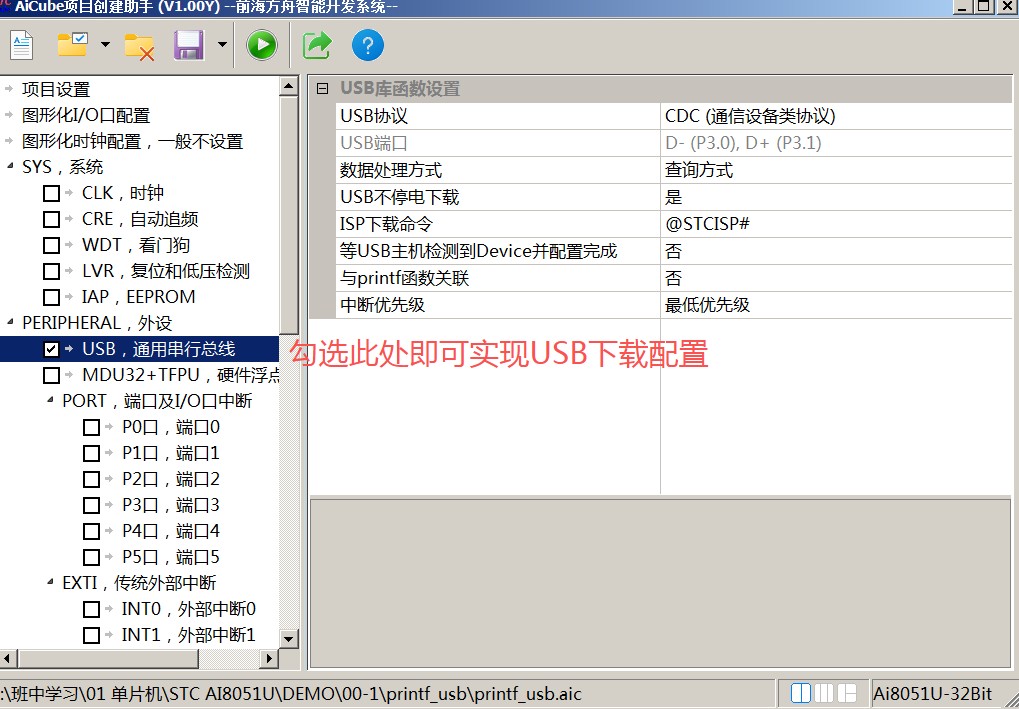Image resolution: width=1019 pixels, height=709 pixels.
Task: Run the green code generation button
Action: (260, 44)
